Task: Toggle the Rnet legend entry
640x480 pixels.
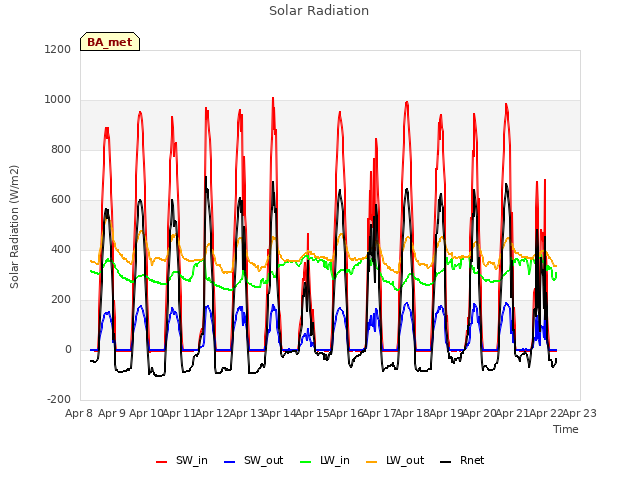Action: (x=462, y=461)
